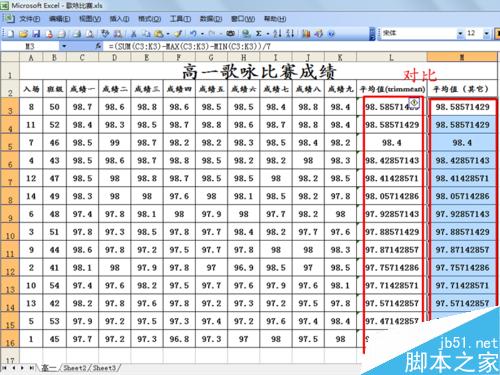Select the 高一 sheet tab

click(x=49, y=368)
